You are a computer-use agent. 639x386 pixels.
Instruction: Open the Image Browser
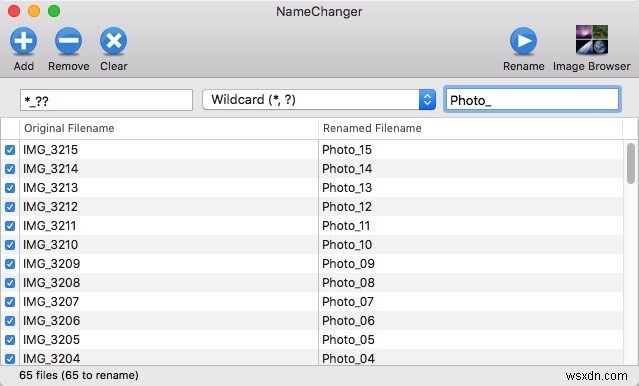tap(592, 40)
